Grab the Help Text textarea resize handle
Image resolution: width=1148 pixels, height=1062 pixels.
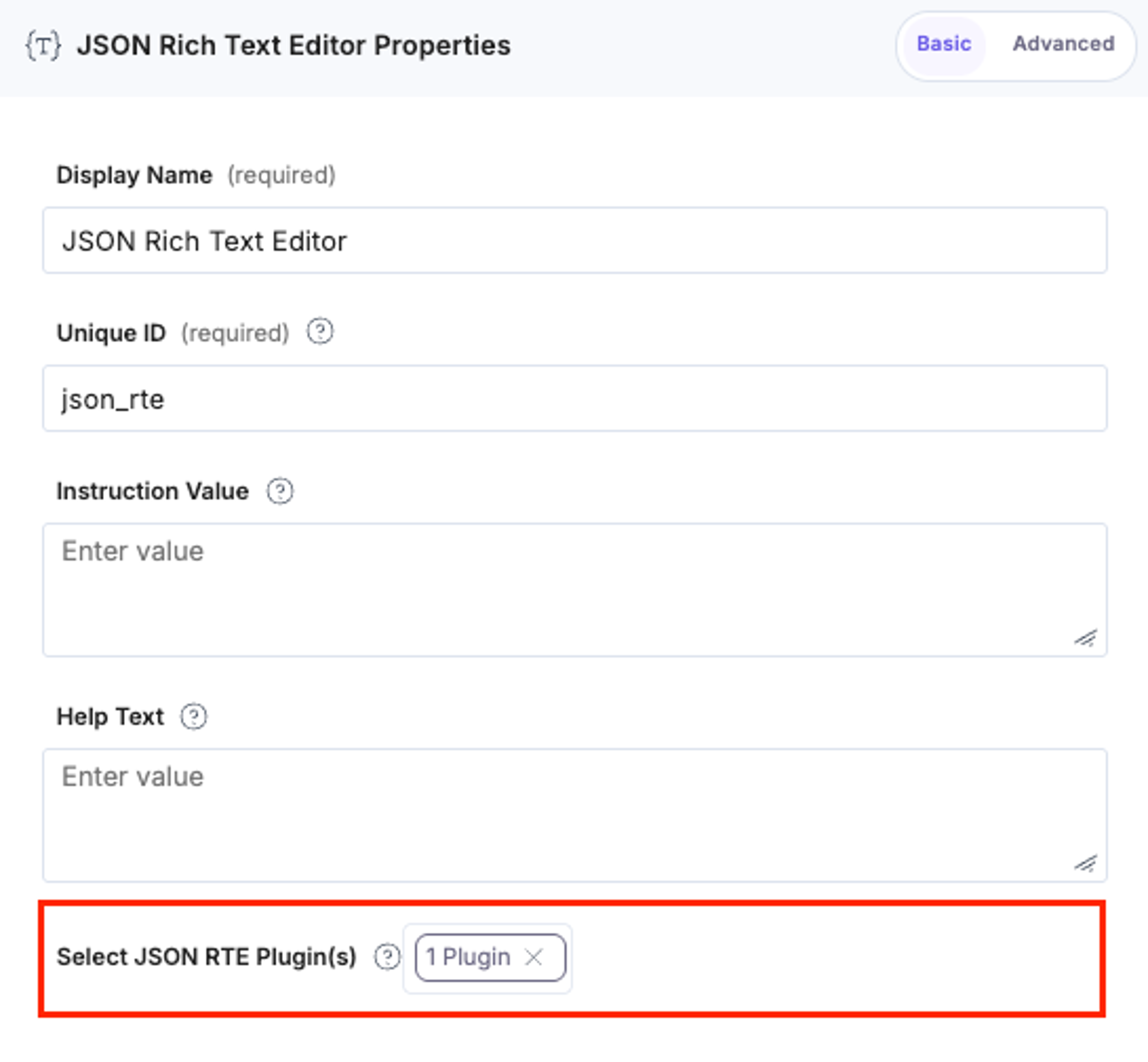coord(1086,863)
